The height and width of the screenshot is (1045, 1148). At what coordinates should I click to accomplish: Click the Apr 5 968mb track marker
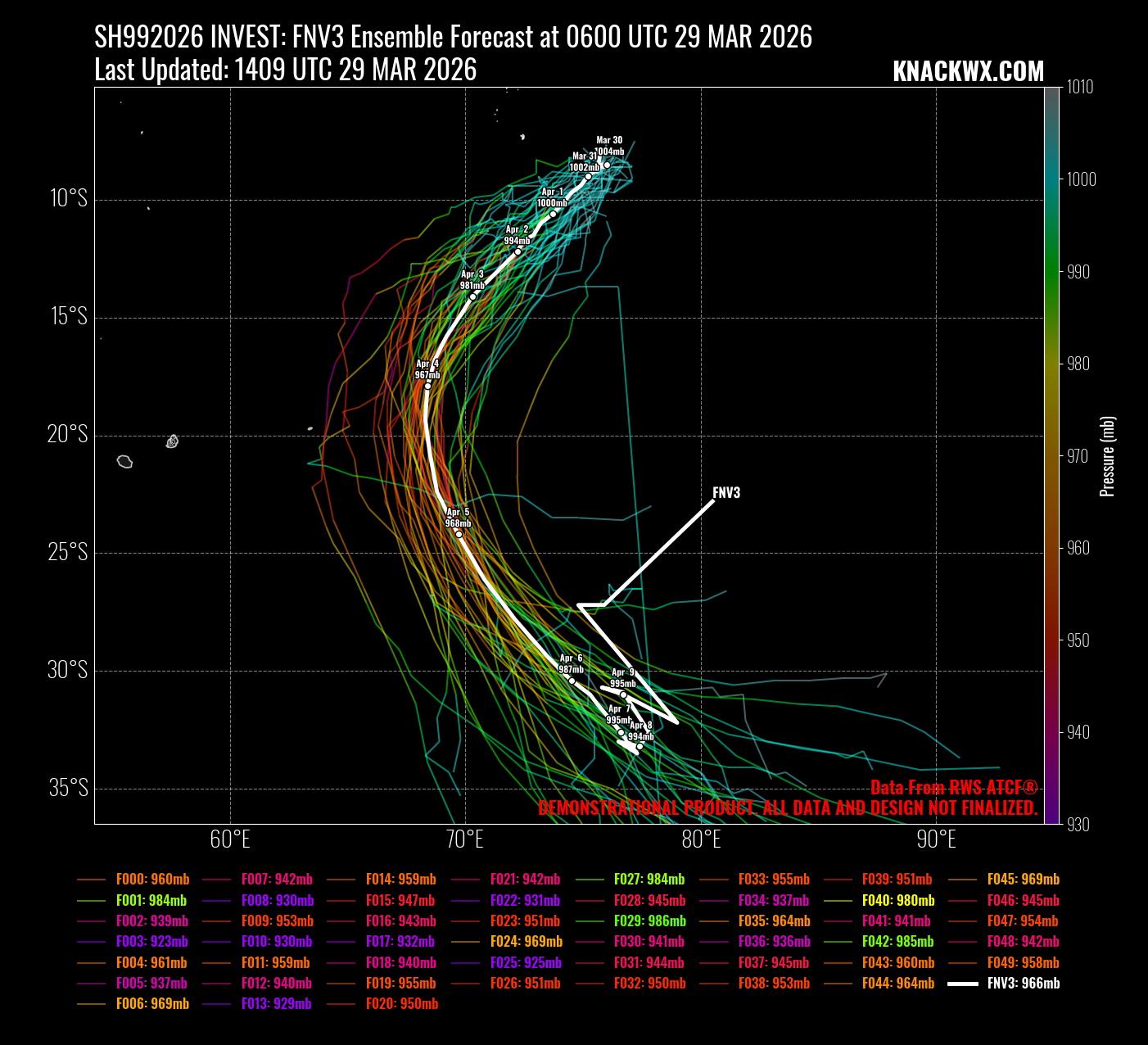coord(459,534)
